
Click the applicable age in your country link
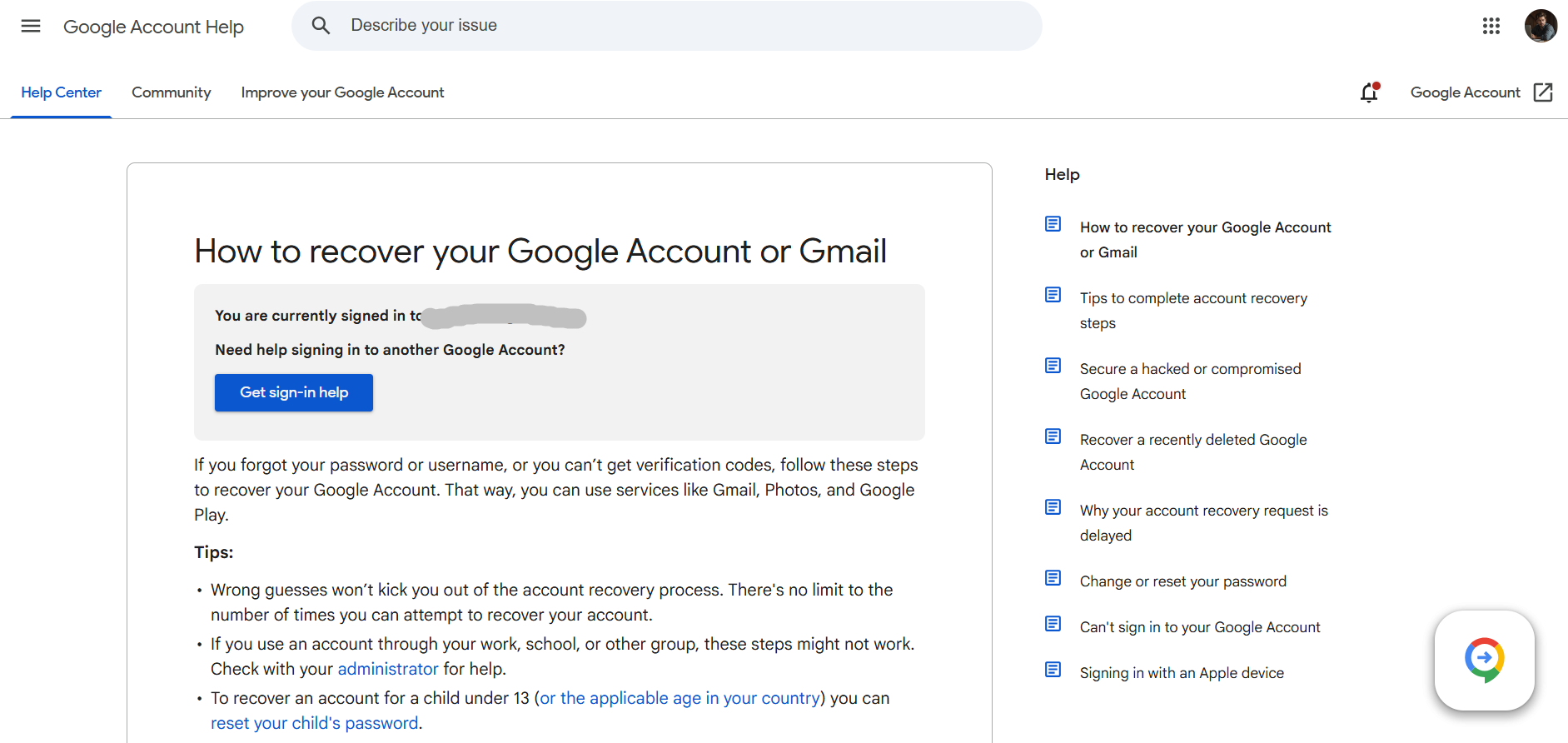(679, 698)
